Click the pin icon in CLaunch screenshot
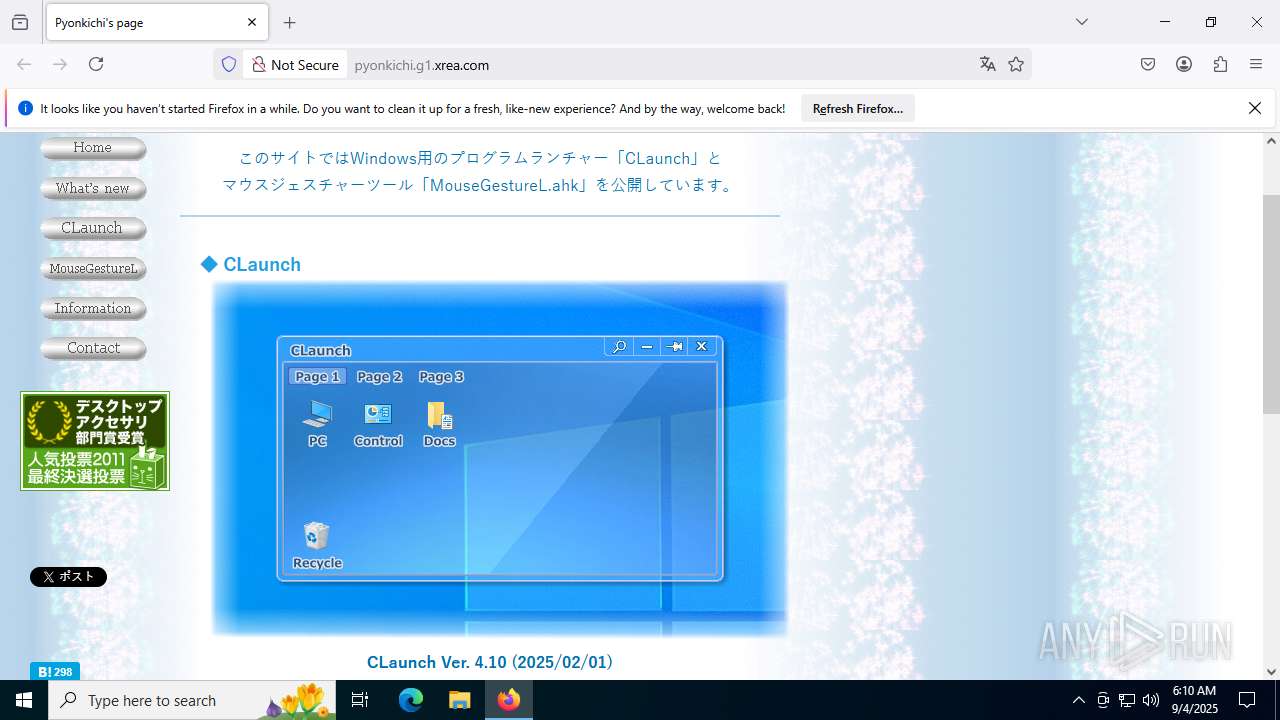This screenshot has width=1280, height=720. click(675, 347)
